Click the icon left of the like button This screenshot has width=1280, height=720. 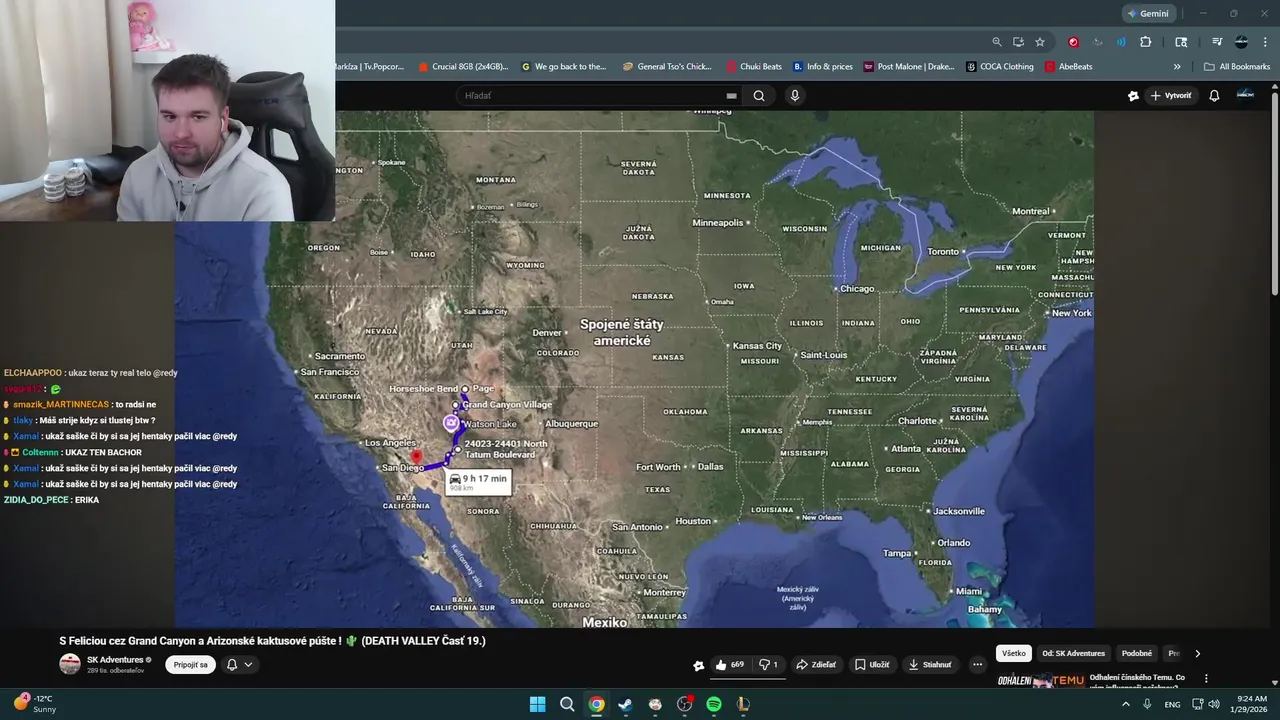pyautogui.click(x=698, y=665)
